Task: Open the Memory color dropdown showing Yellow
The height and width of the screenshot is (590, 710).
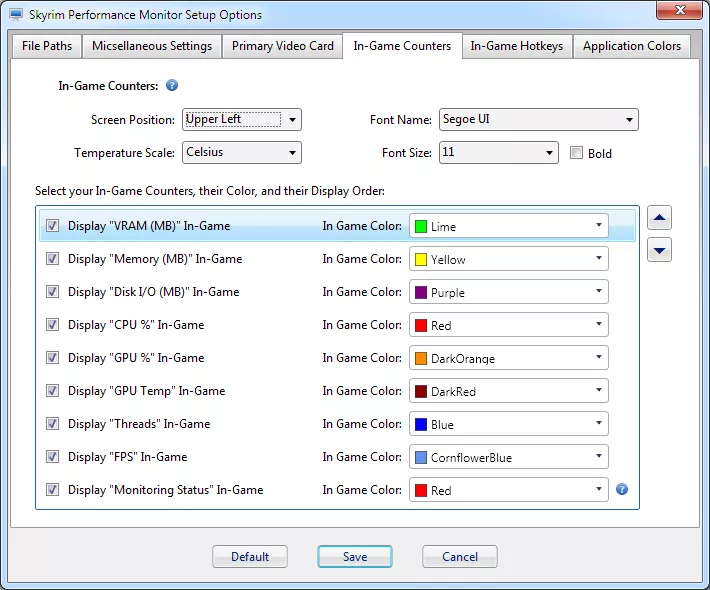Action: coord(509,259)
